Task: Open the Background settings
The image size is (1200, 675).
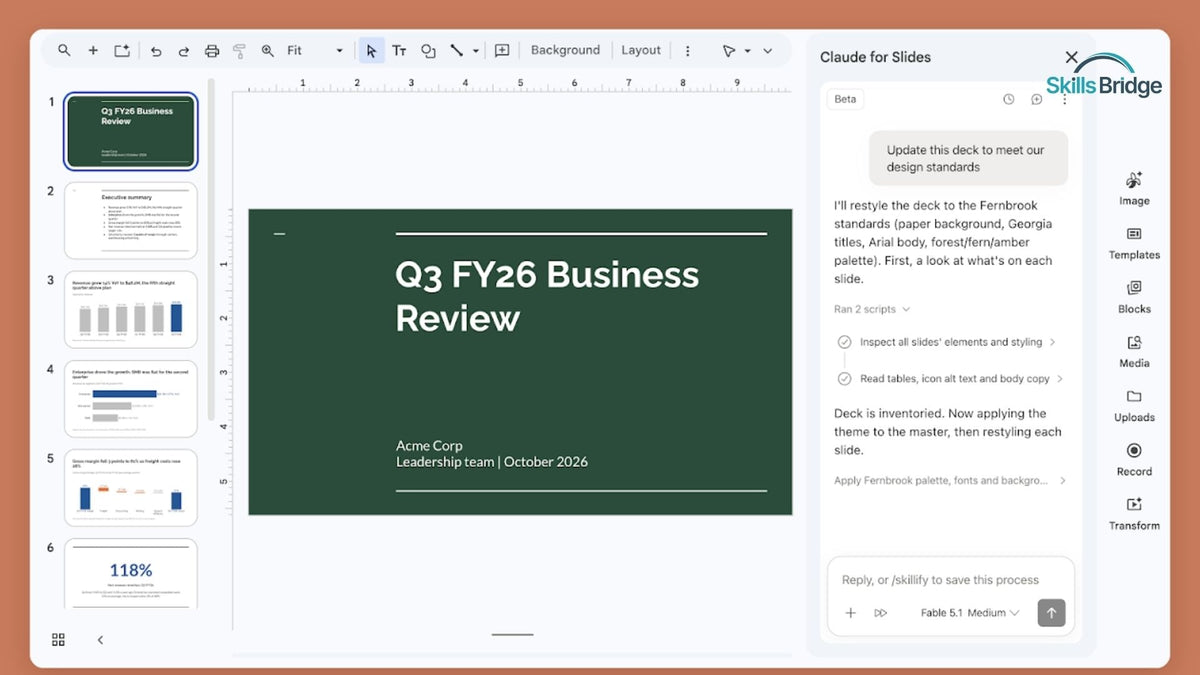Action: click(x=565, y=50)
